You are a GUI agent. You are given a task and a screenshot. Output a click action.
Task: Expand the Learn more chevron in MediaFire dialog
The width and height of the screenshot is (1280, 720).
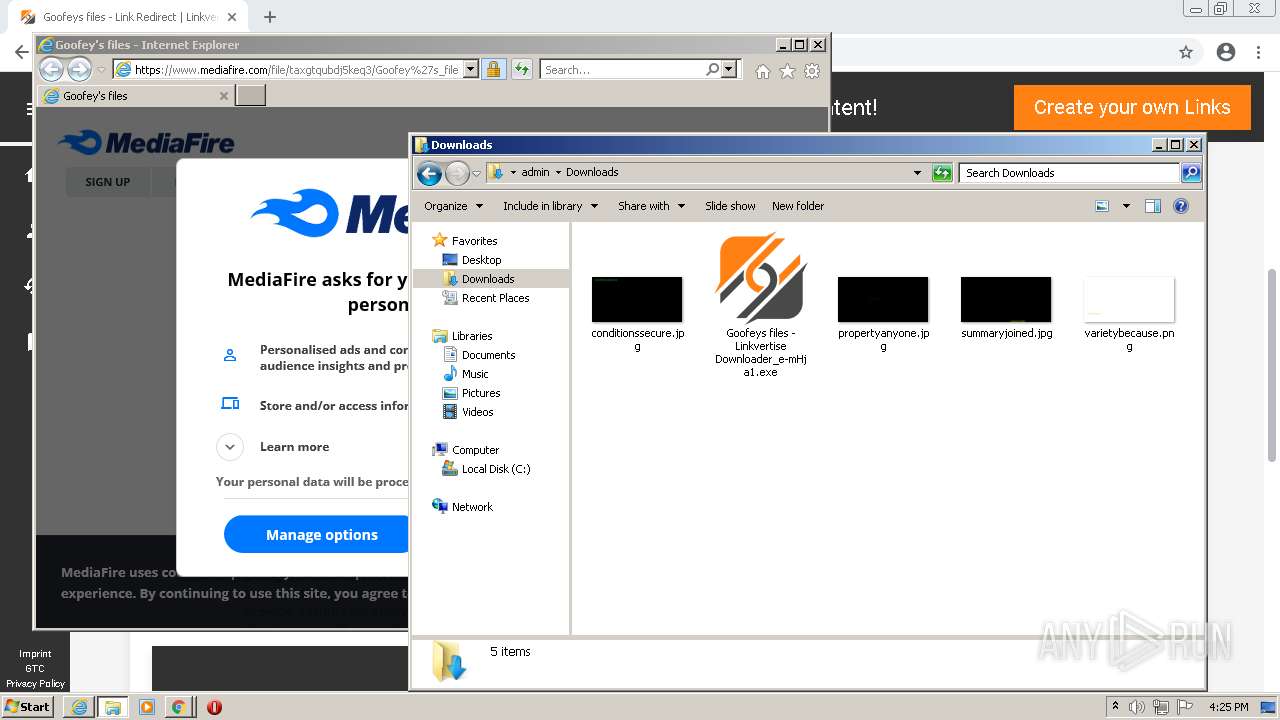tap(230, 447)
